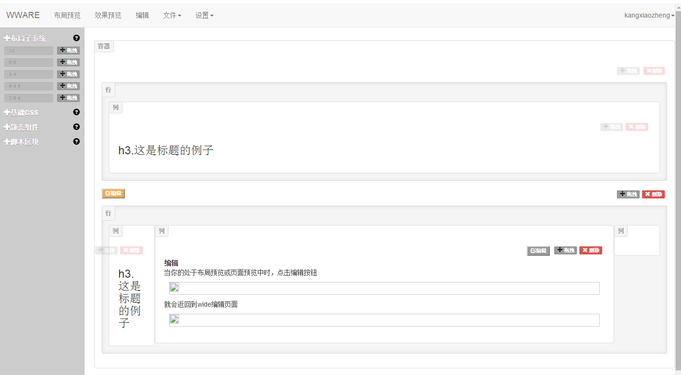
Task: Expand the 脚本区块 sidebar section
Action: pos(21,142)
